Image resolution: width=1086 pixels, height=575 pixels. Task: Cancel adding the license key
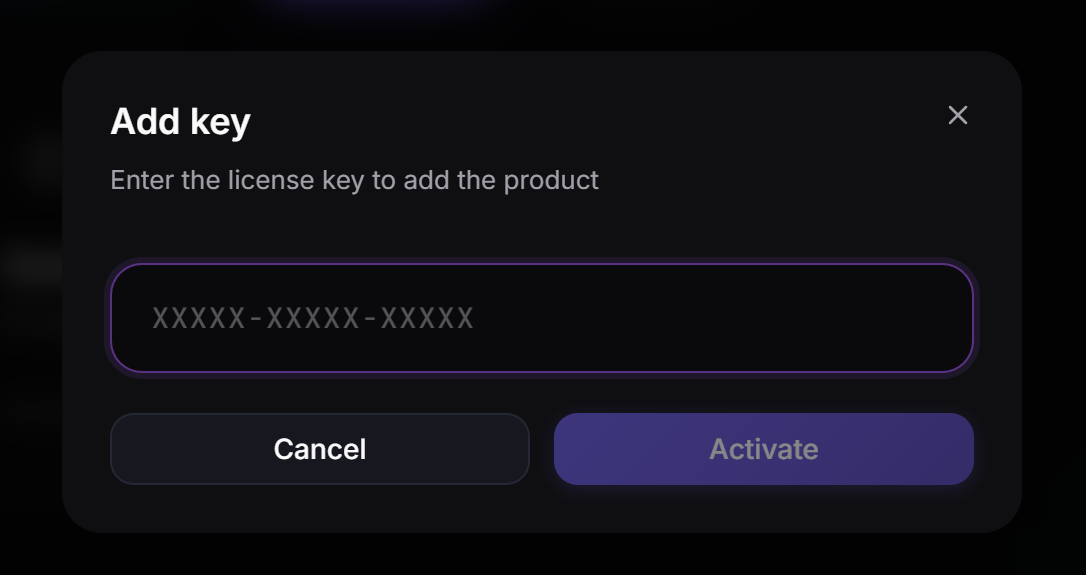click(319, 449)
